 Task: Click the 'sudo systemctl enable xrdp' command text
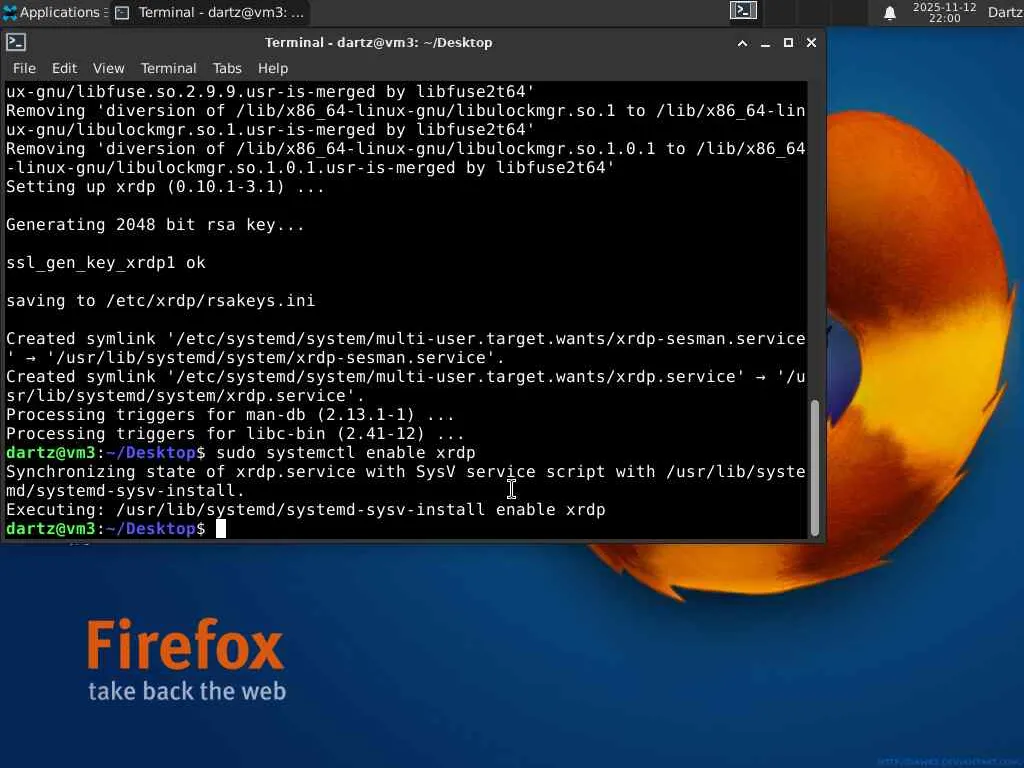(345, 453)
